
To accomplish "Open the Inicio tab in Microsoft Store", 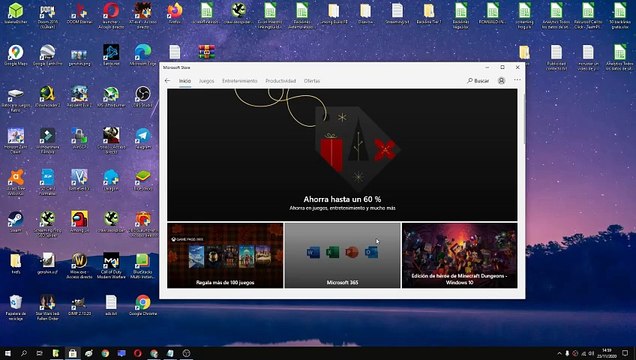I will (185, 81).
